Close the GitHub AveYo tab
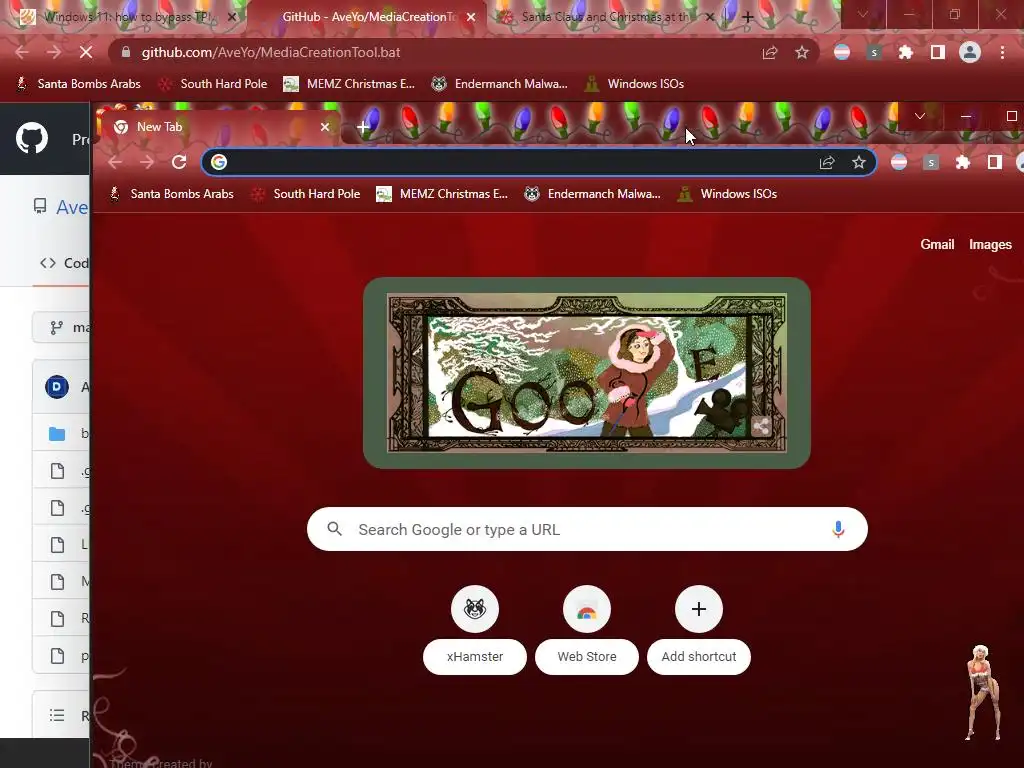 tap(471, 17)
